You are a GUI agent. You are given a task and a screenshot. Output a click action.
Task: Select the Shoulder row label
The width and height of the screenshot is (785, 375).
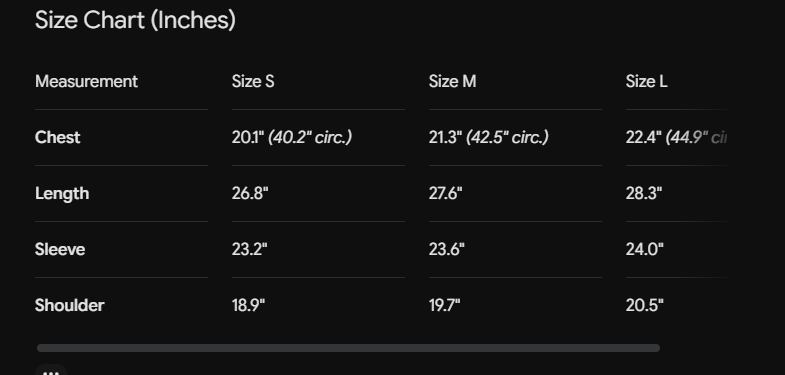(70, 305)
